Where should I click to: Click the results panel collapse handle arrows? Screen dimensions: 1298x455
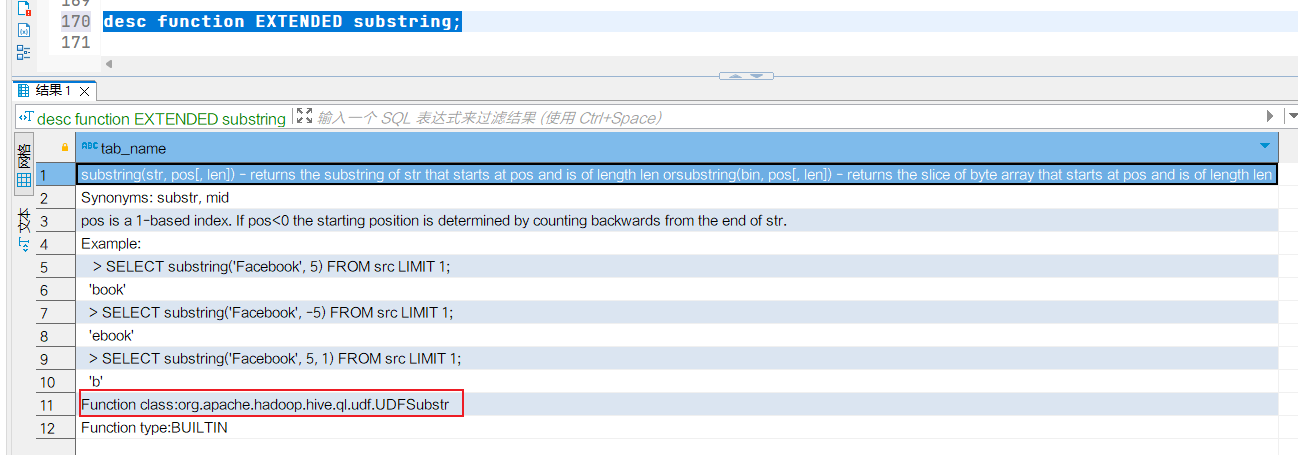point(746,76)
